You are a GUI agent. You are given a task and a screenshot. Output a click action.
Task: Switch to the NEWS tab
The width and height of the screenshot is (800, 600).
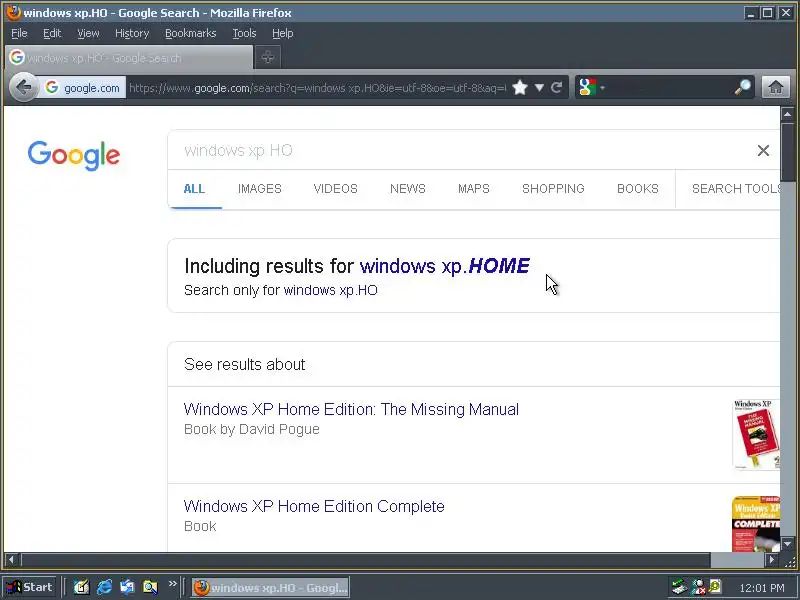click(408, 189)
